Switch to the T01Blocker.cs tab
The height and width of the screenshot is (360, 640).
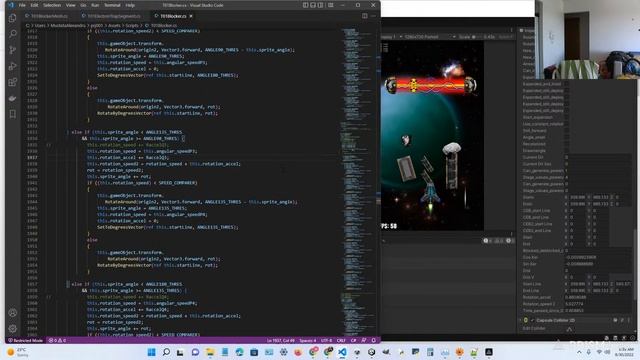coord(172,16)
